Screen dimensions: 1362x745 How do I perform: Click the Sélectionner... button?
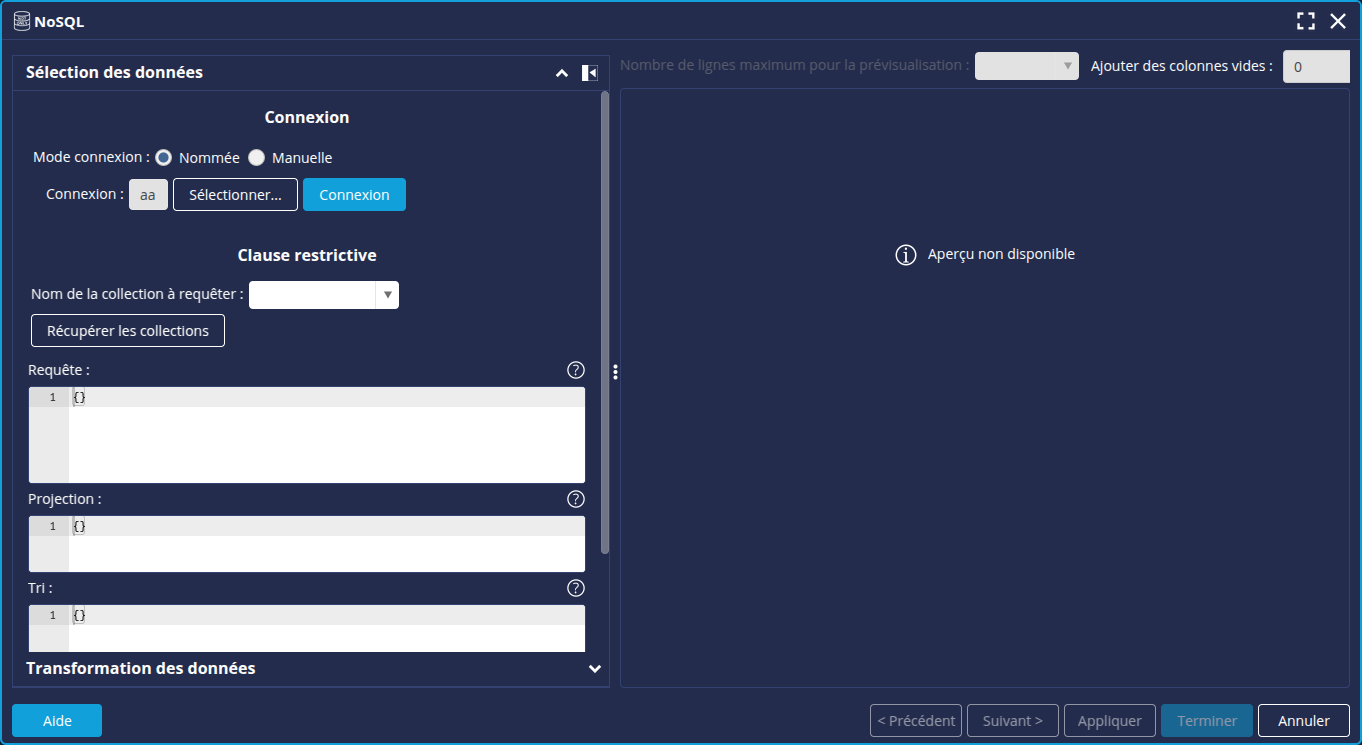[x=235, y=195]
